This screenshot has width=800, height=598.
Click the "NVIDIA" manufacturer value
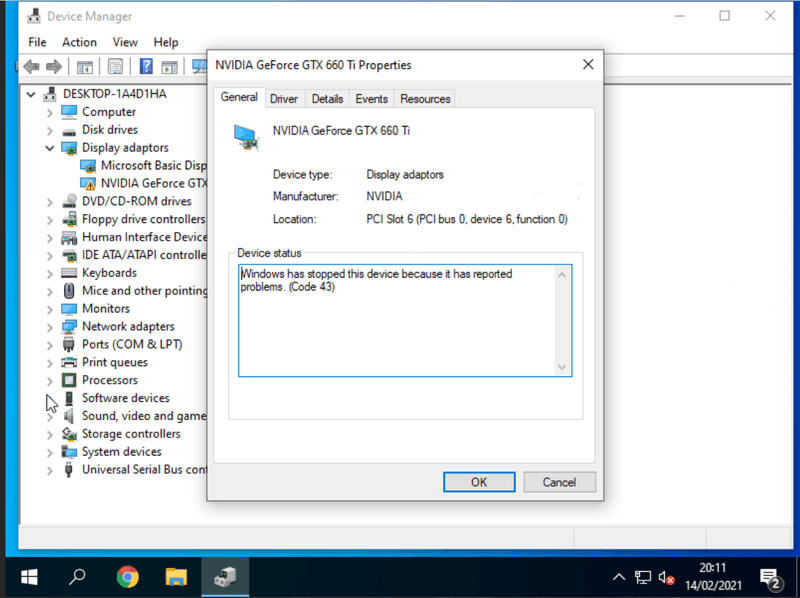click(384, 196)
